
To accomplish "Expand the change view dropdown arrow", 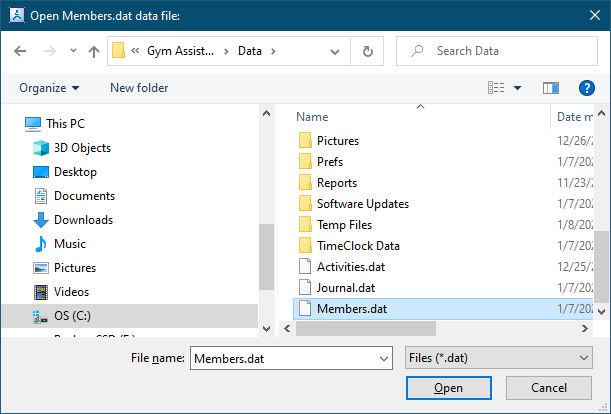I will pos(518,88).
